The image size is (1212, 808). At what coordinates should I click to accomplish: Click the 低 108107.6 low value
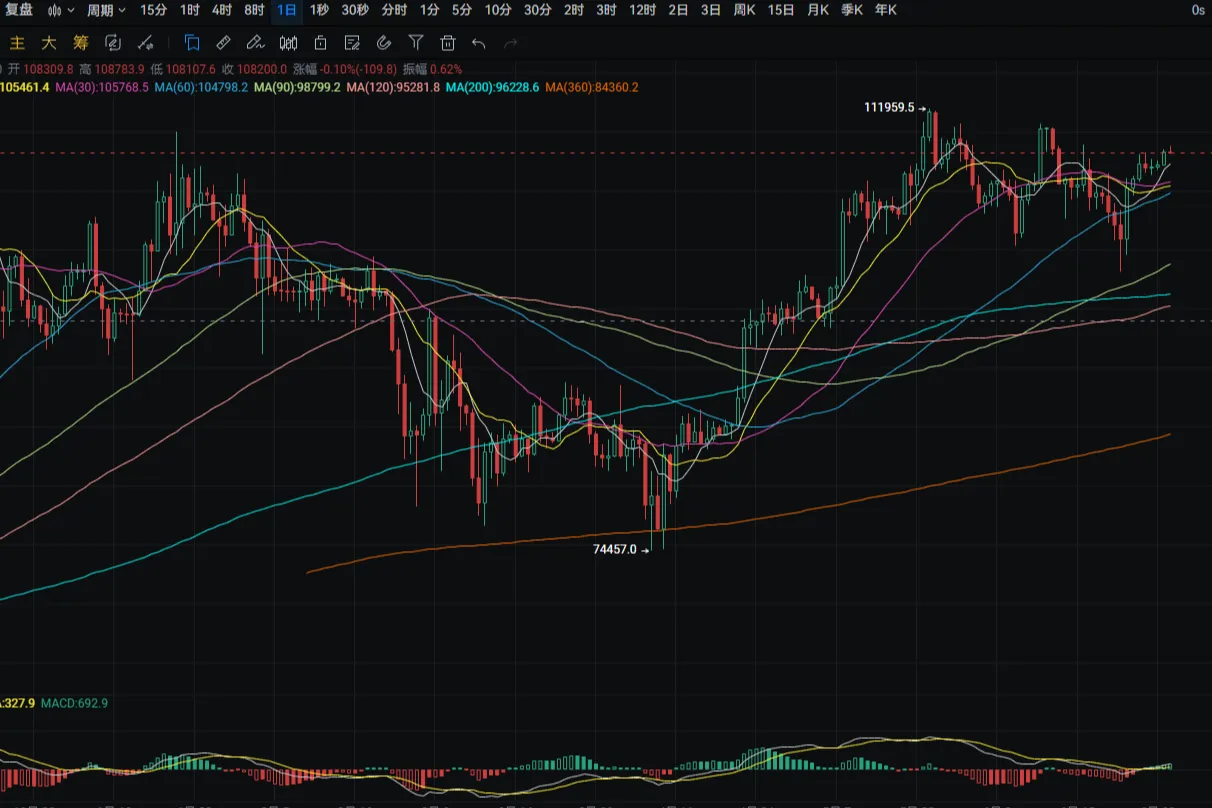coord(184,69)
